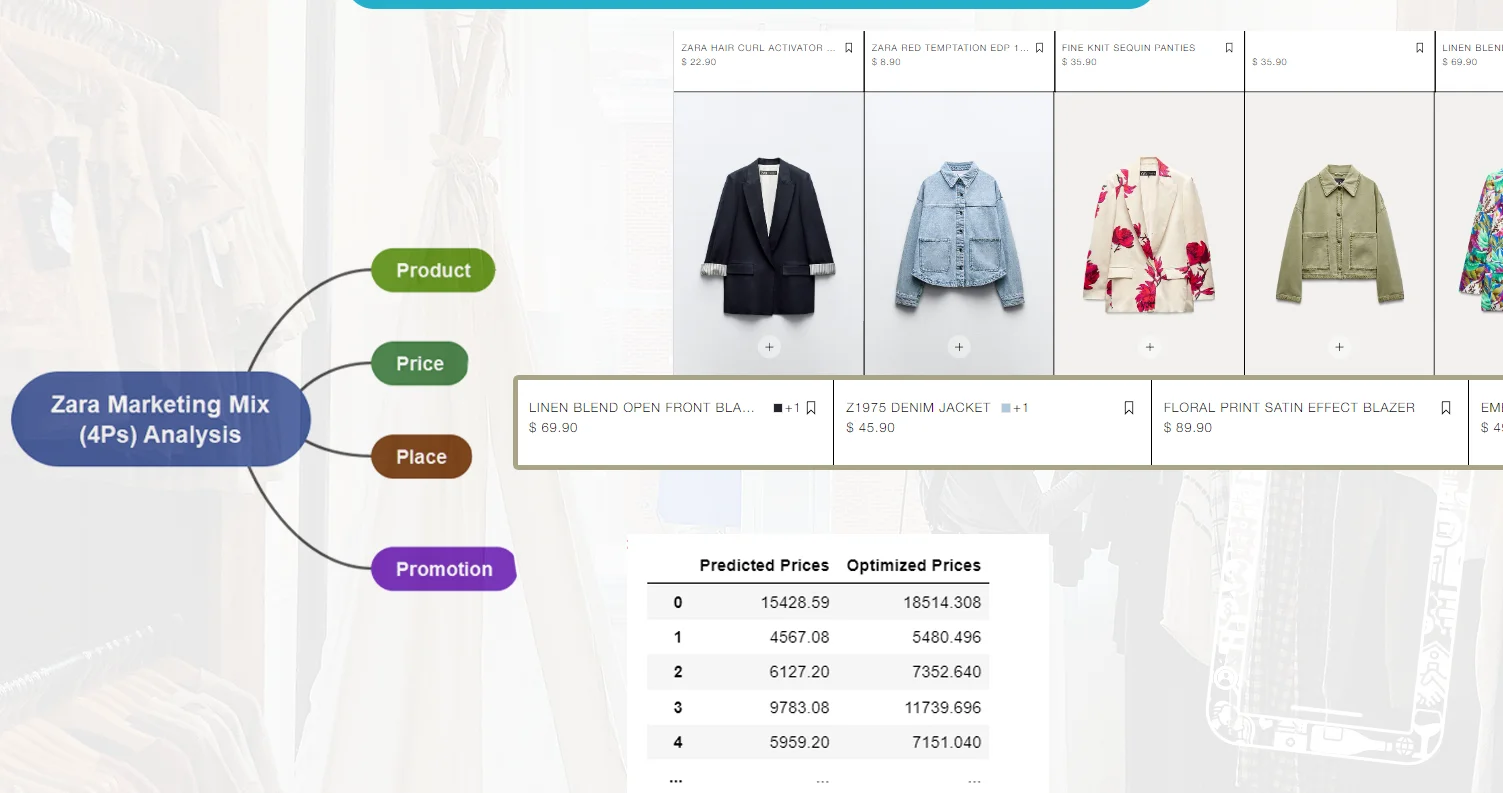Select the Price node in the mind map
The height and width of the screenshot is (793, 1503).
click(419, 363)
